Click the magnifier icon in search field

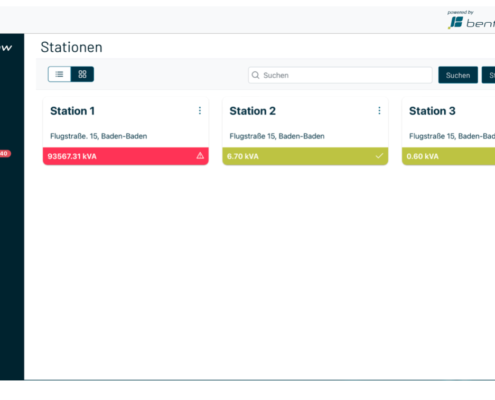255,75
